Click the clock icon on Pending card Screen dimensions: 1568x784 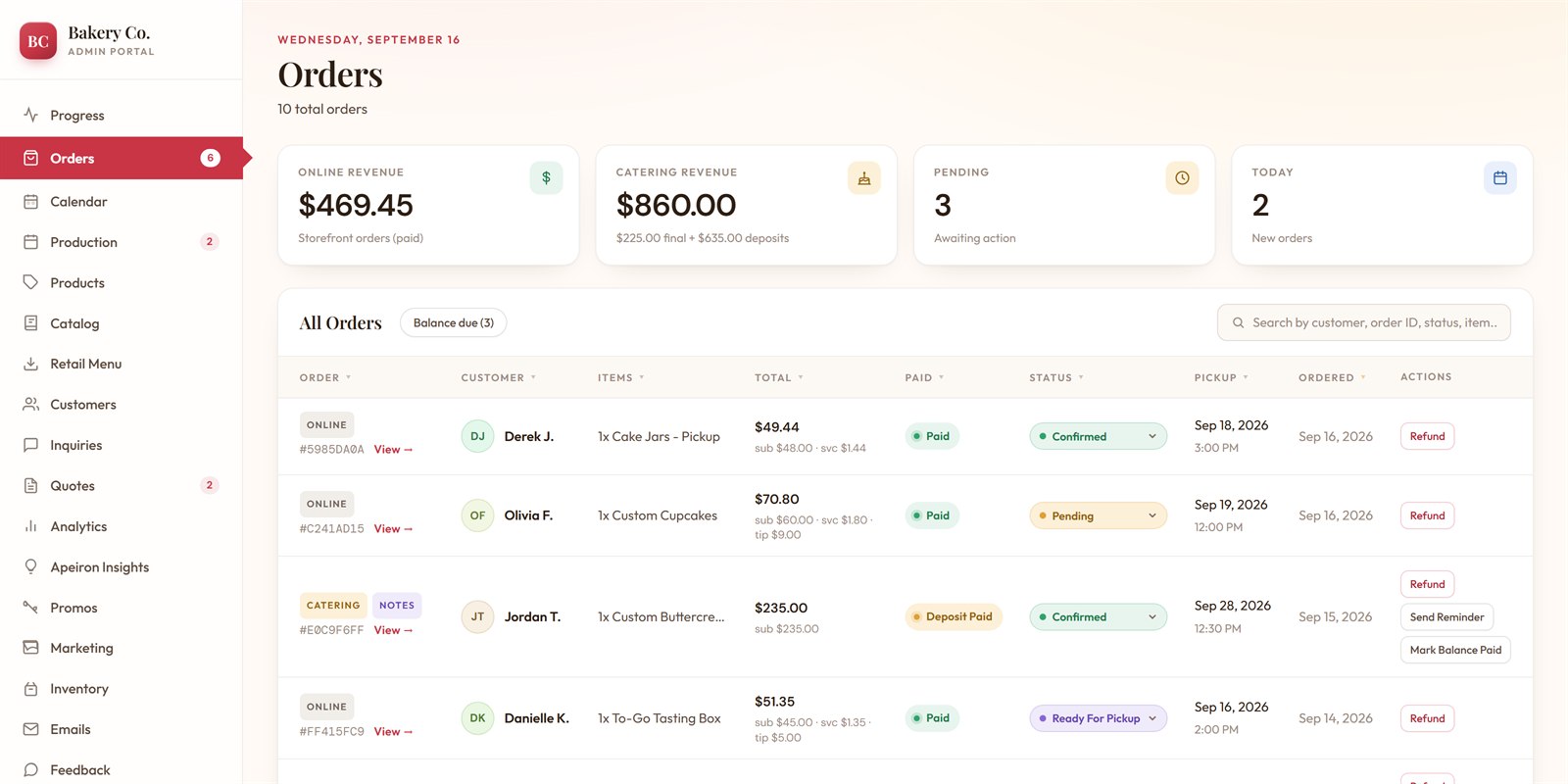[x=1182, y=177]
